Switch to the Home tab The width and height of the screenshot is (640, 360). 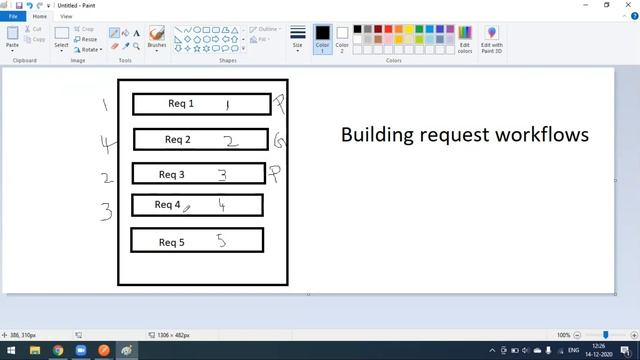point(40,16)
